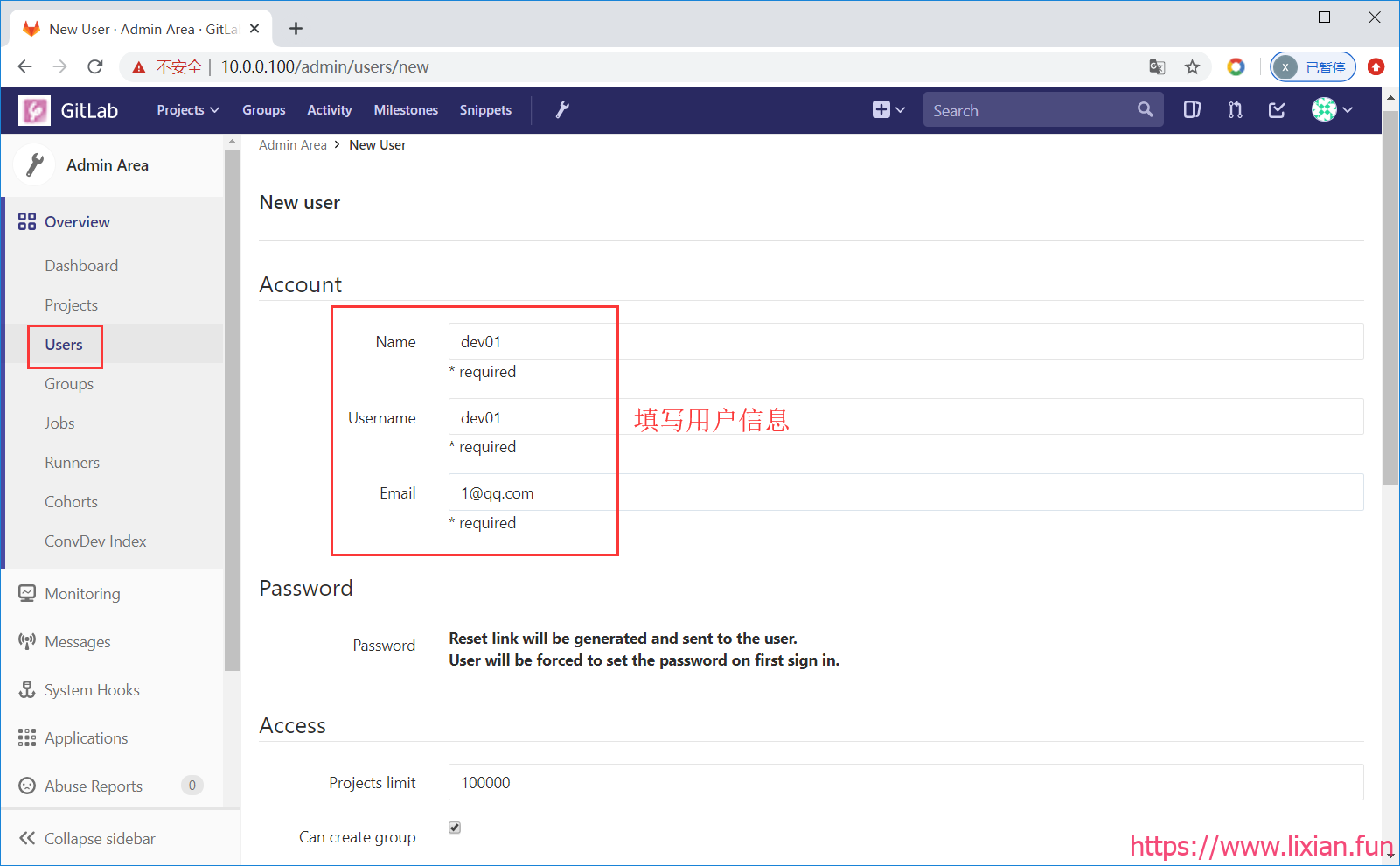Open Milestones in the top navbar

pyautogui.click(x=406, y=110)
